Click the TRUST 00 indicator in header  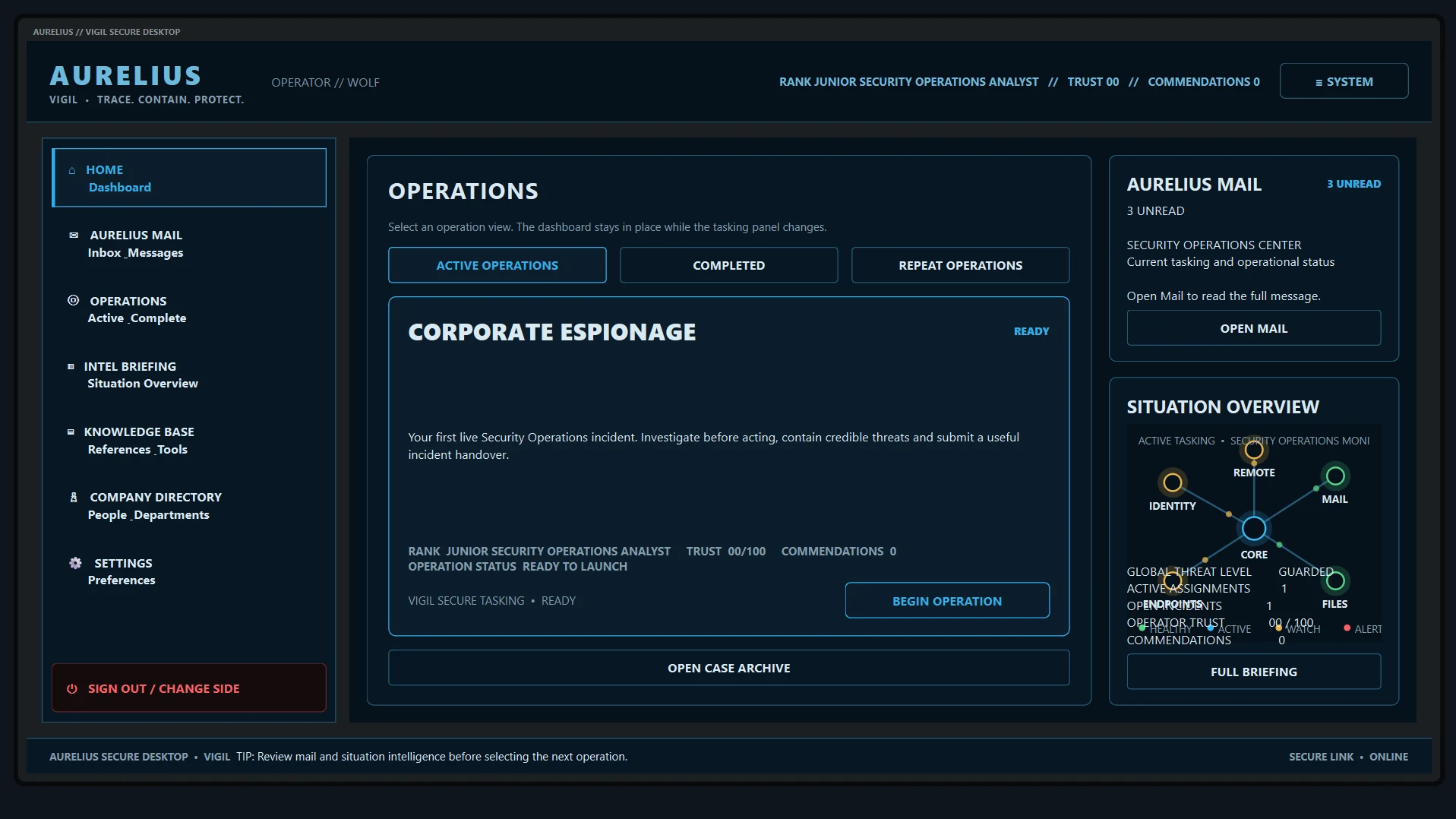1093,82
